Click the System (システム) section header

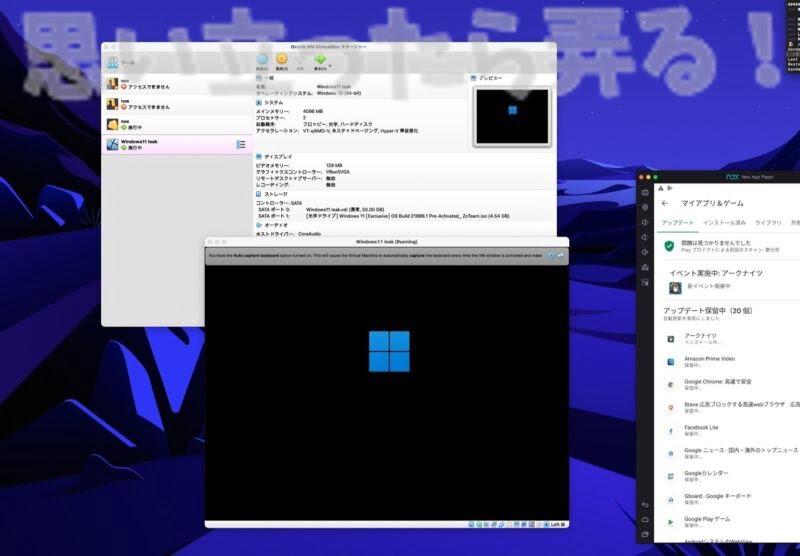[x=270, y=103]
